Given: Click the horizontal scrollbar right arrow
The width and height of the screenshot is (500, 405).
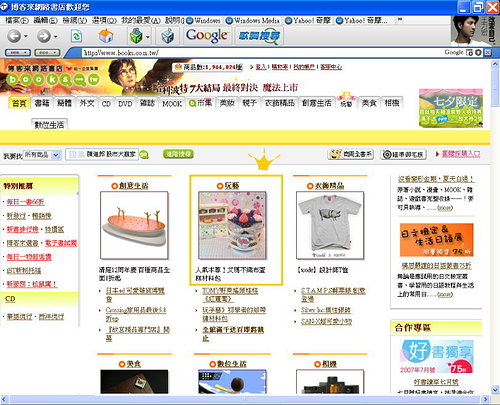Looking at the screenshot, I should (x=486, y=399).
